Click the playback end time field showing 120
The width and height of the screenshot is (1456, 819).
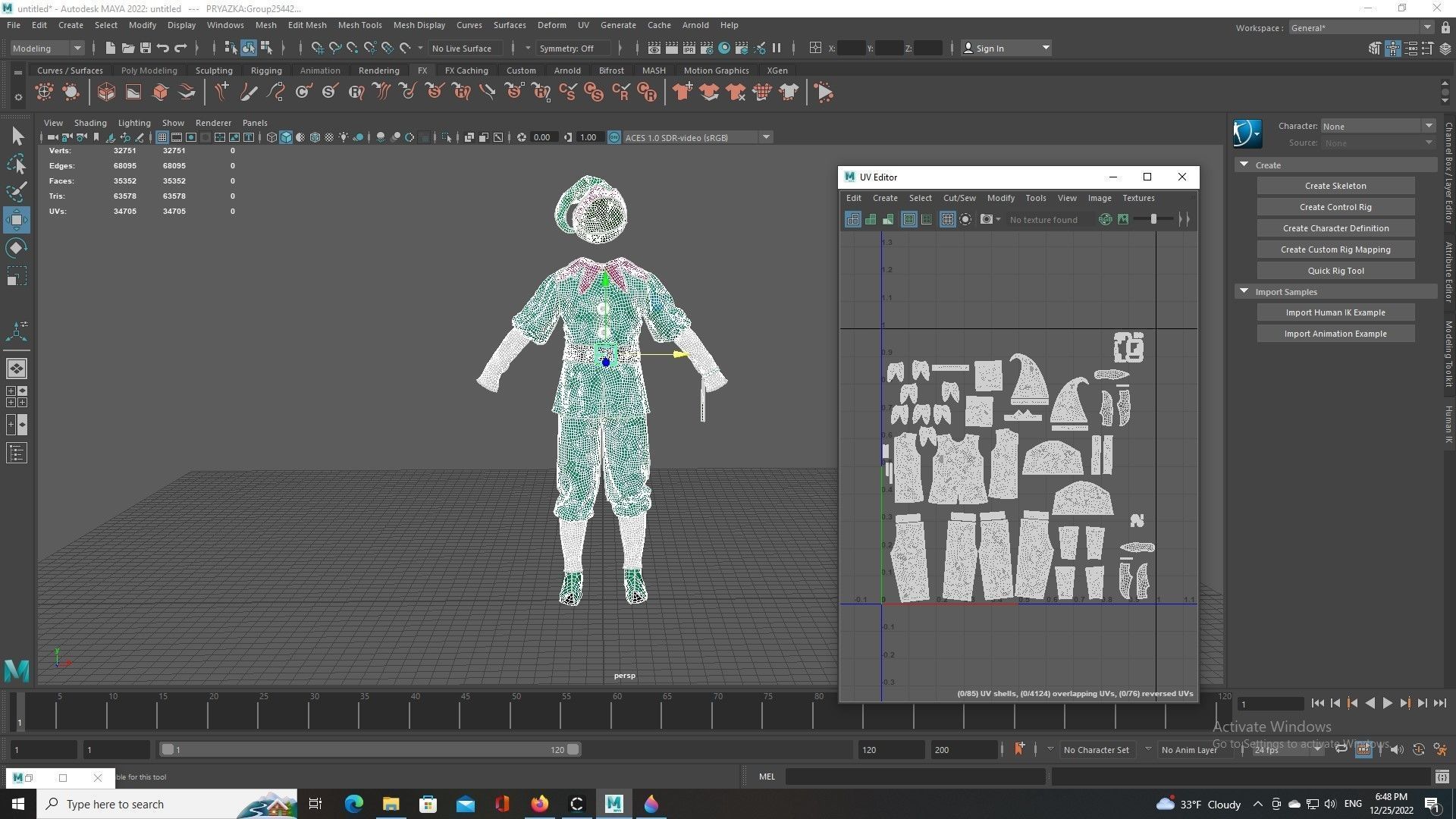pyautogui.click(x=891, y=749)
